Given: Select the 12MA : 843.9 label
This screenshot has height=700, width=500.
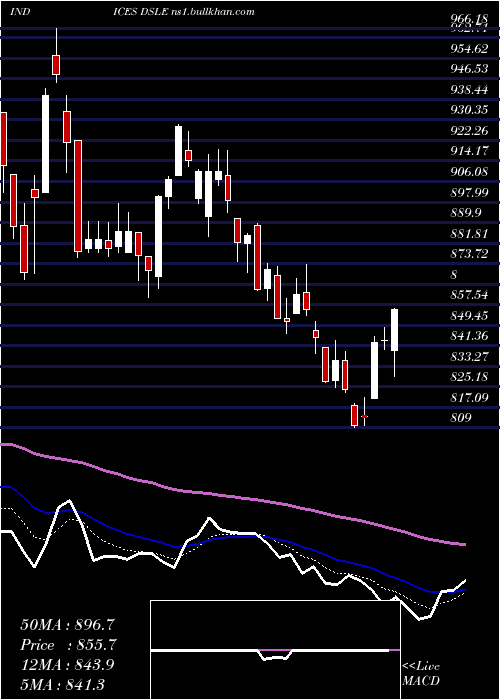Looking at the screenshot, I should 67,665.
